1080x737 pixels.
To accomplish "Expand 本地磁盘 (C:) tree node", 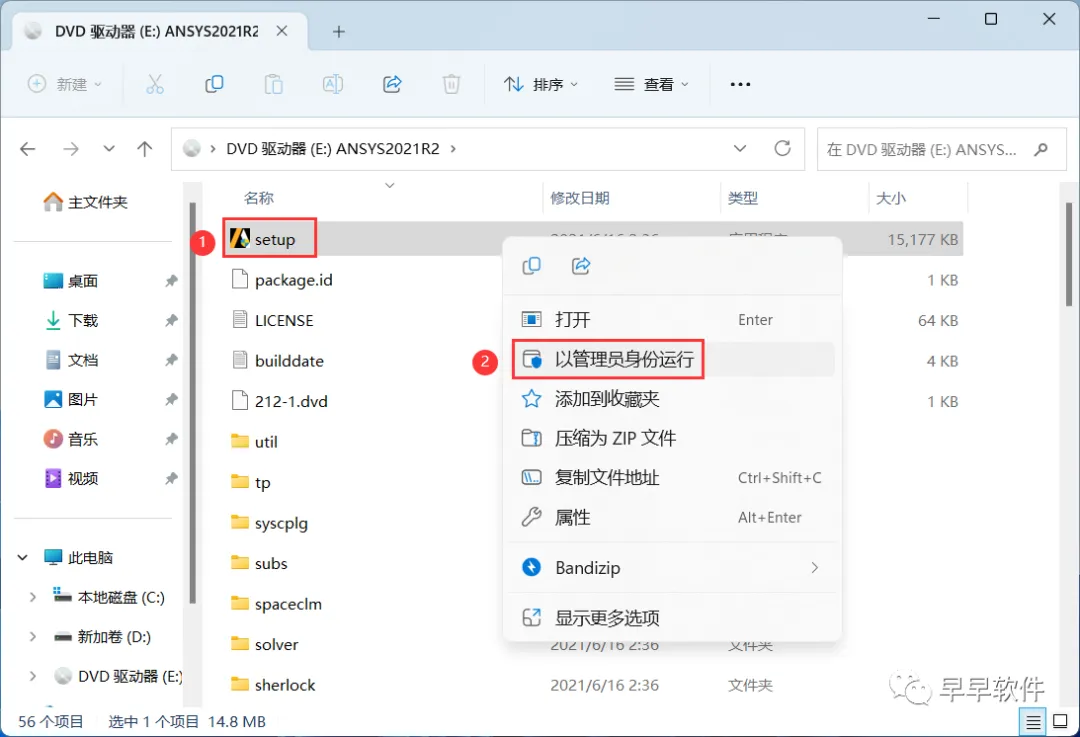I will coord(32,597).
